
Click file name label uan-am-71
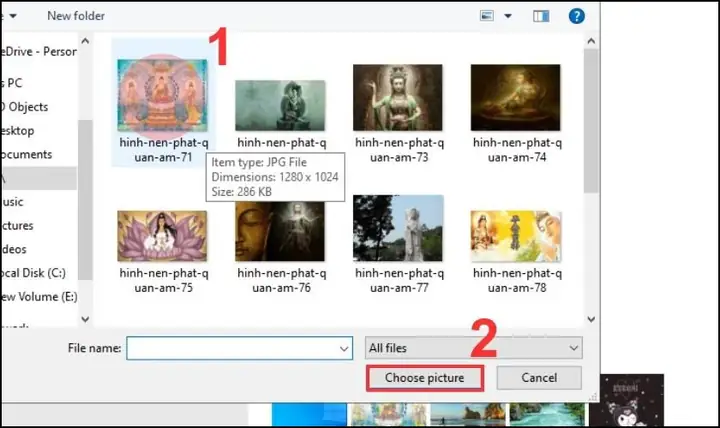click(163, 158)
